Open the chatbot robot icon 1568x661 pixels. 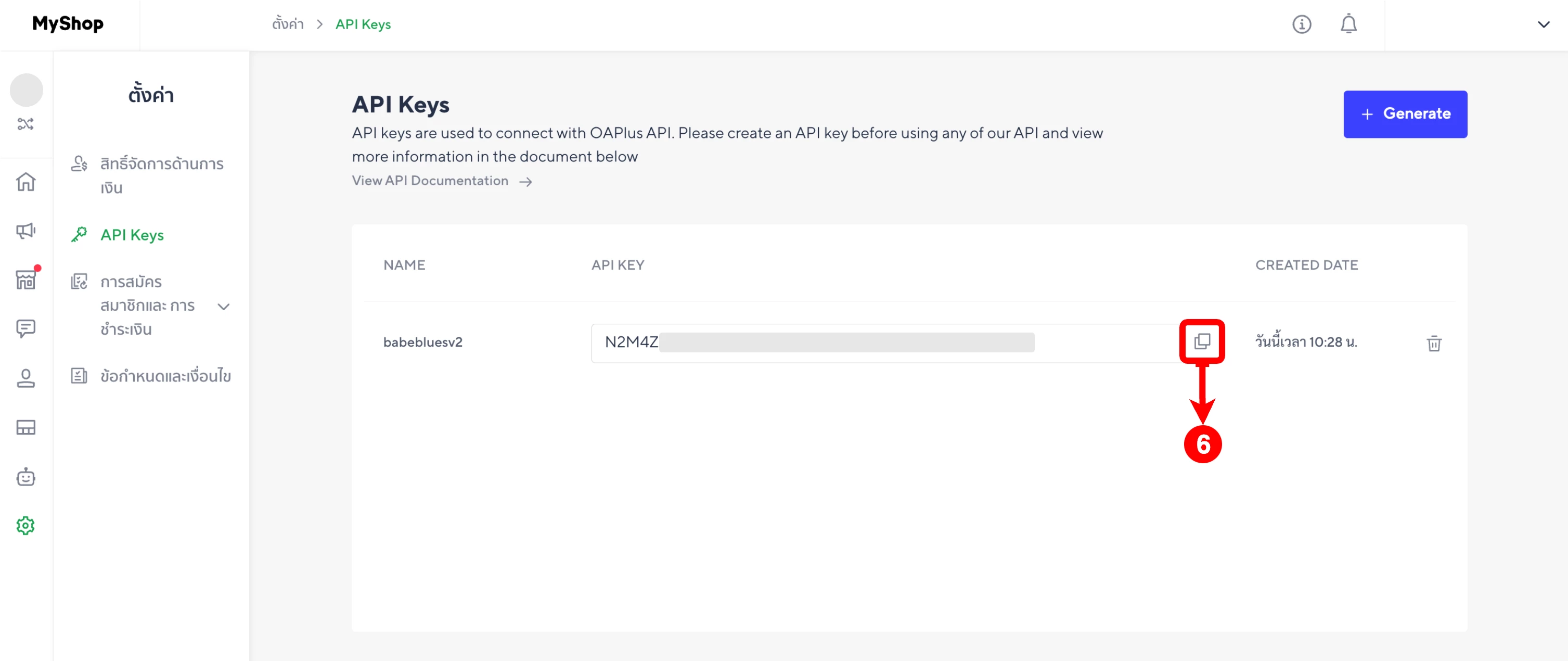pyautogui.click(x=25, y=477)
